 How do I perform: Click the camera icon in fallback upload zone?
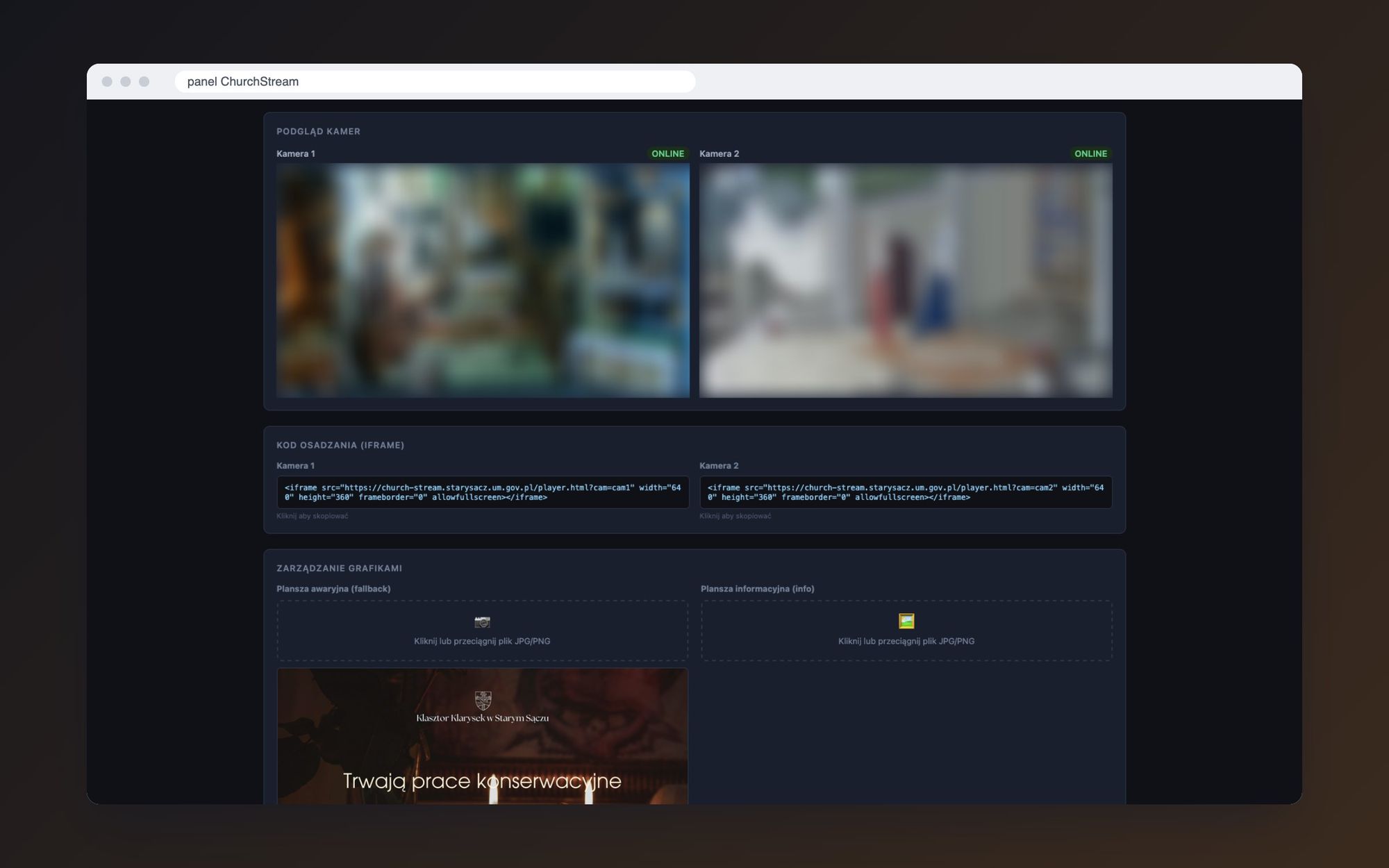(x=482, y=621)
